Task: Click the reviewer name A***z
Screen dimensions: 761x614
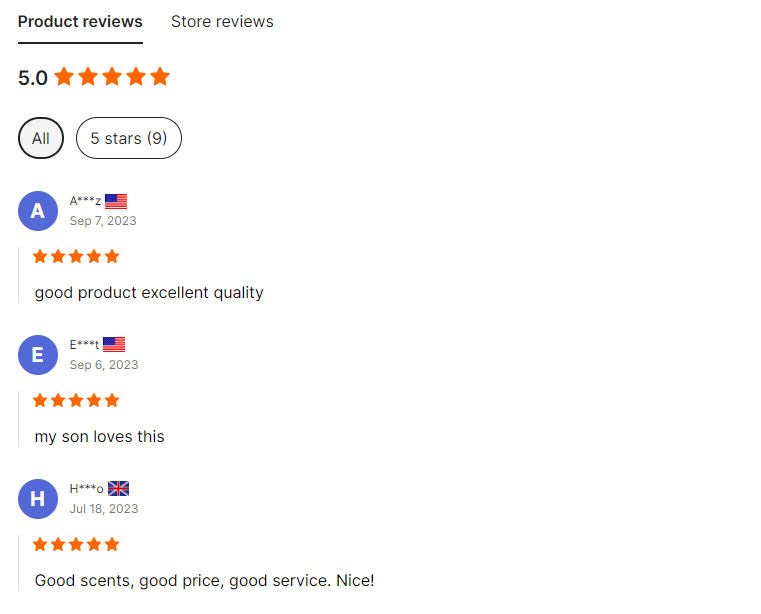Action: pyautogui.click(x=85, y=201)
